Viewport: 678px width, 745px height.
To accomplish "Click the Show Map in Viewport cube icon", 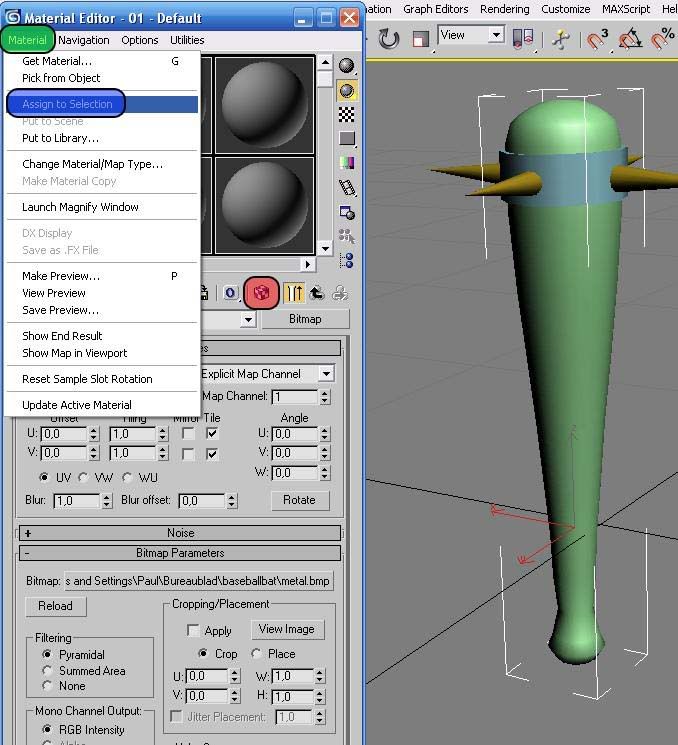I will pos(261,293).
